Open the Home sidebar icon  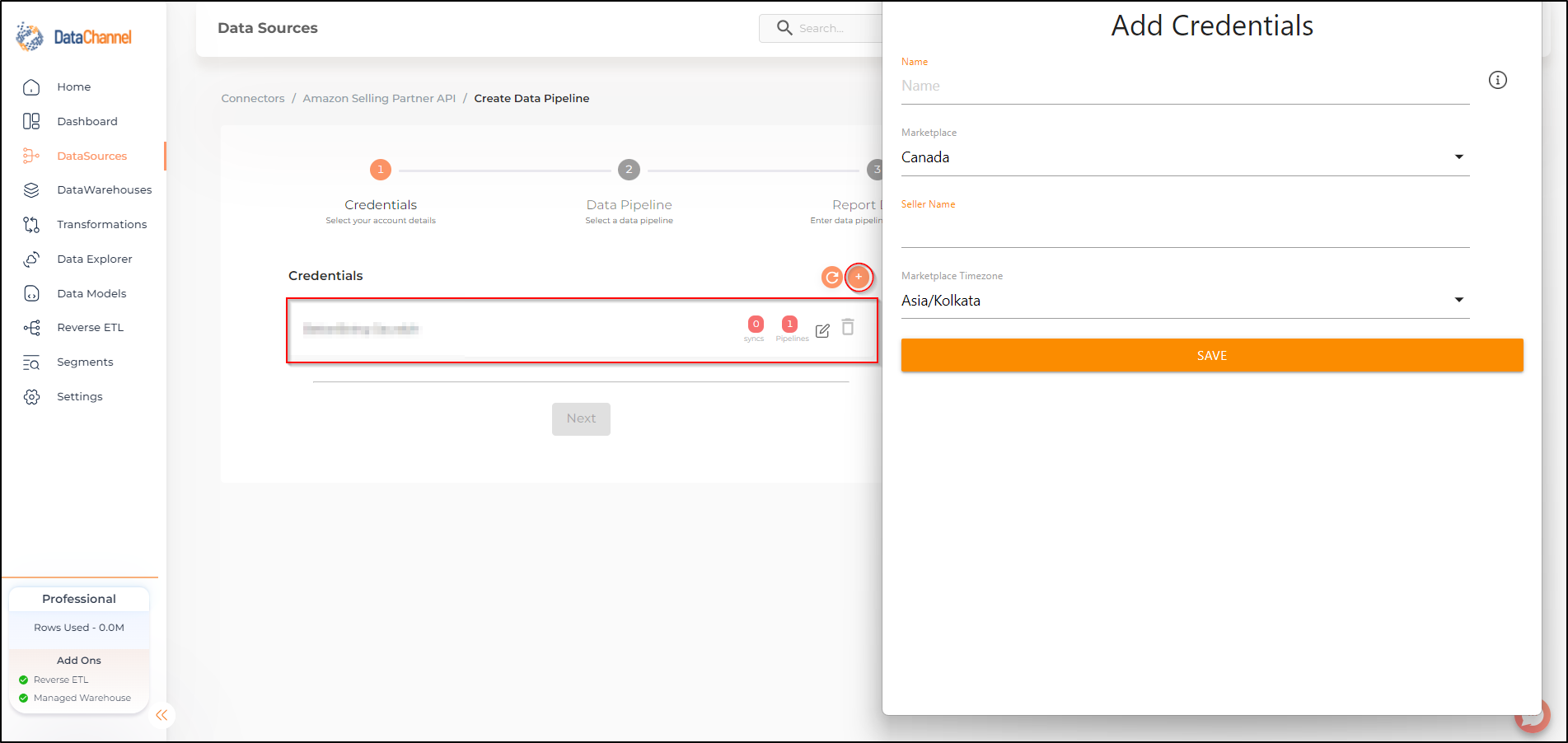[31, 87]
